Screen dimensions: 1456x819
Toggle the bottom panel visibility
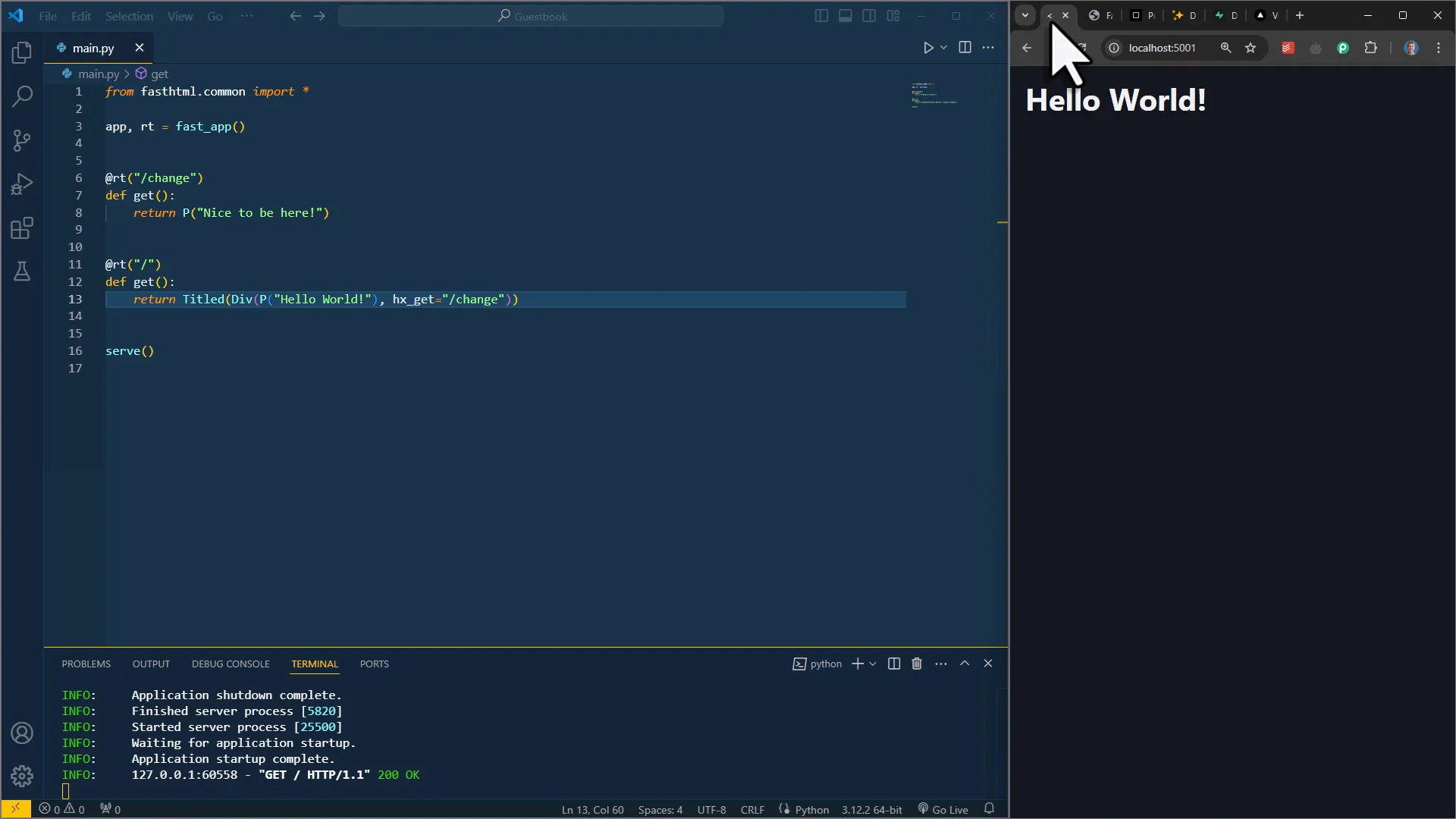click(846, 15)
